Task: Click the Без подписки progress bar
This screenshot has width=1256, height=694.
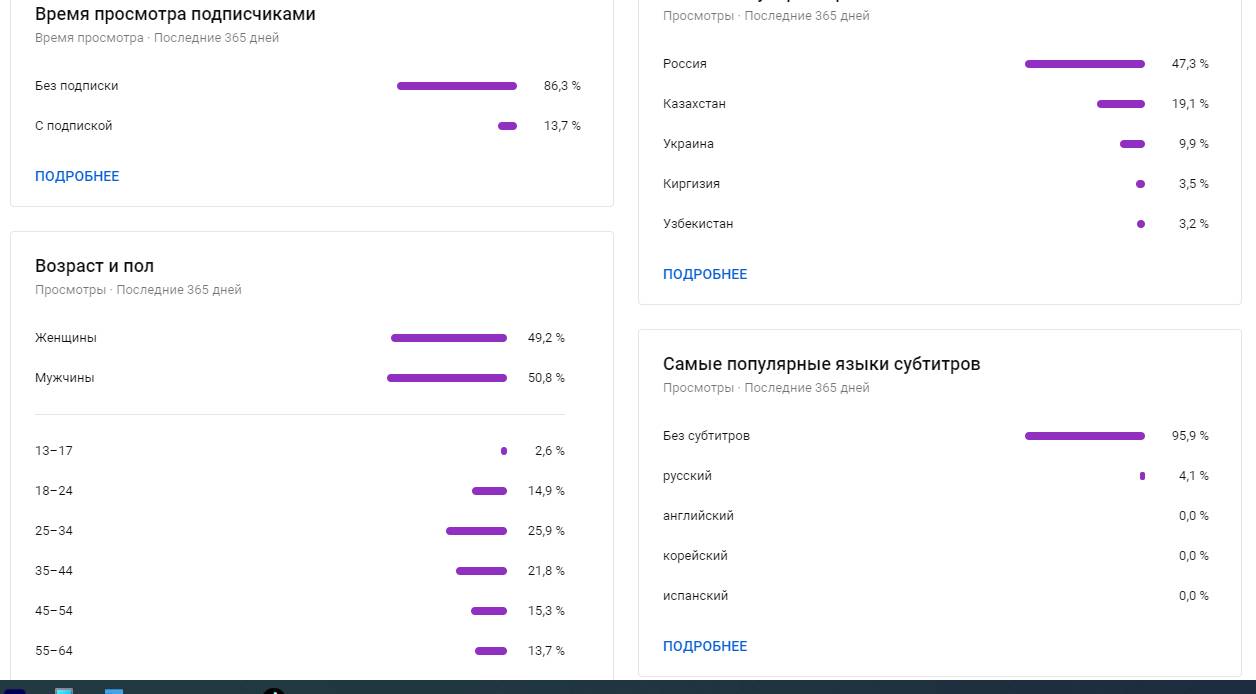Action: click(457, 86)
